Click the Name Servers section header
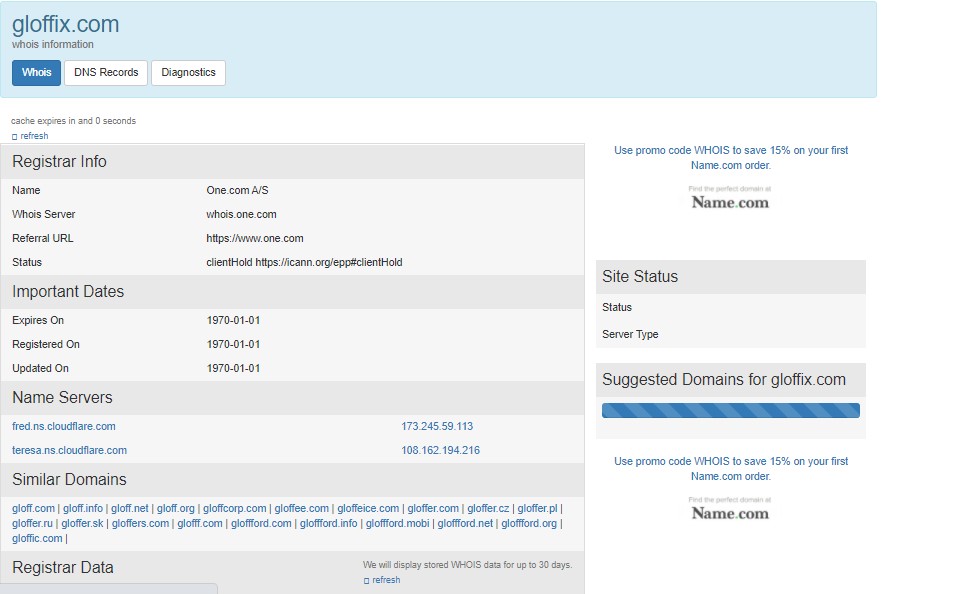The height and width of the screenshot is (594, 967). [292, 398]
